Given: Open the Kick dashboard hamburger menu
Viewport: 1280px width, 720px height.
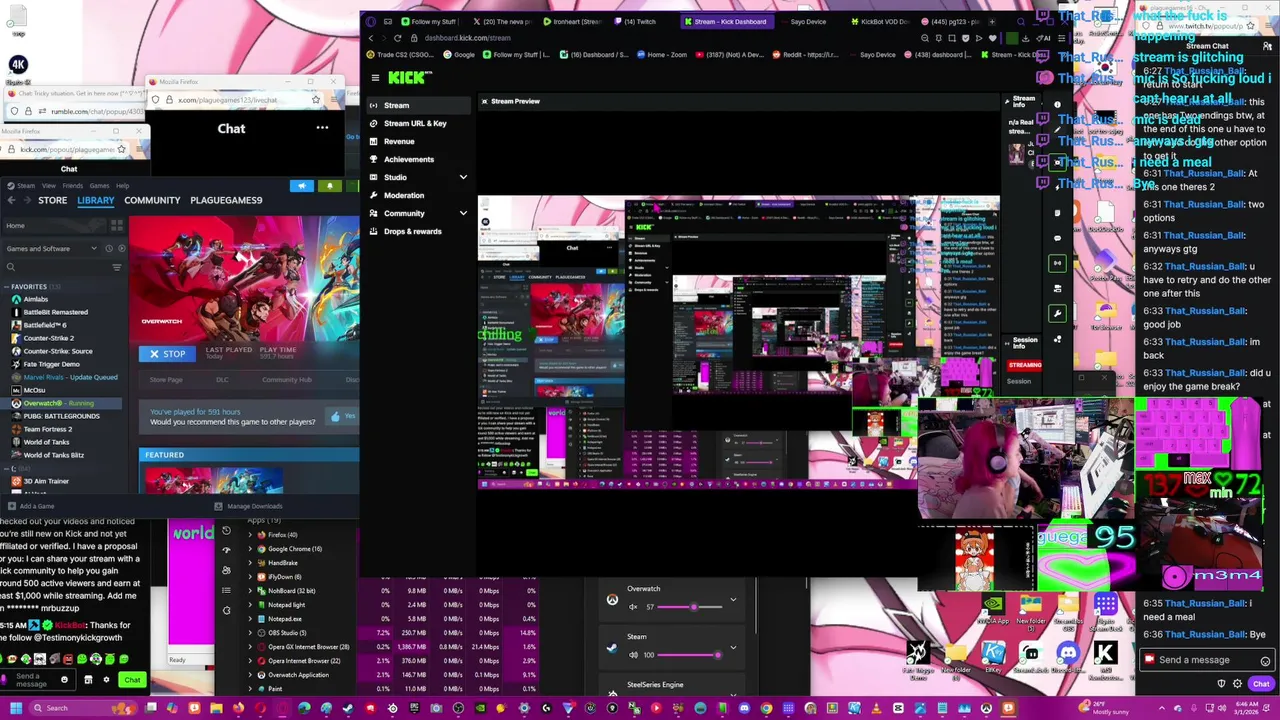Looking at the screenshot, I should 375,77.
